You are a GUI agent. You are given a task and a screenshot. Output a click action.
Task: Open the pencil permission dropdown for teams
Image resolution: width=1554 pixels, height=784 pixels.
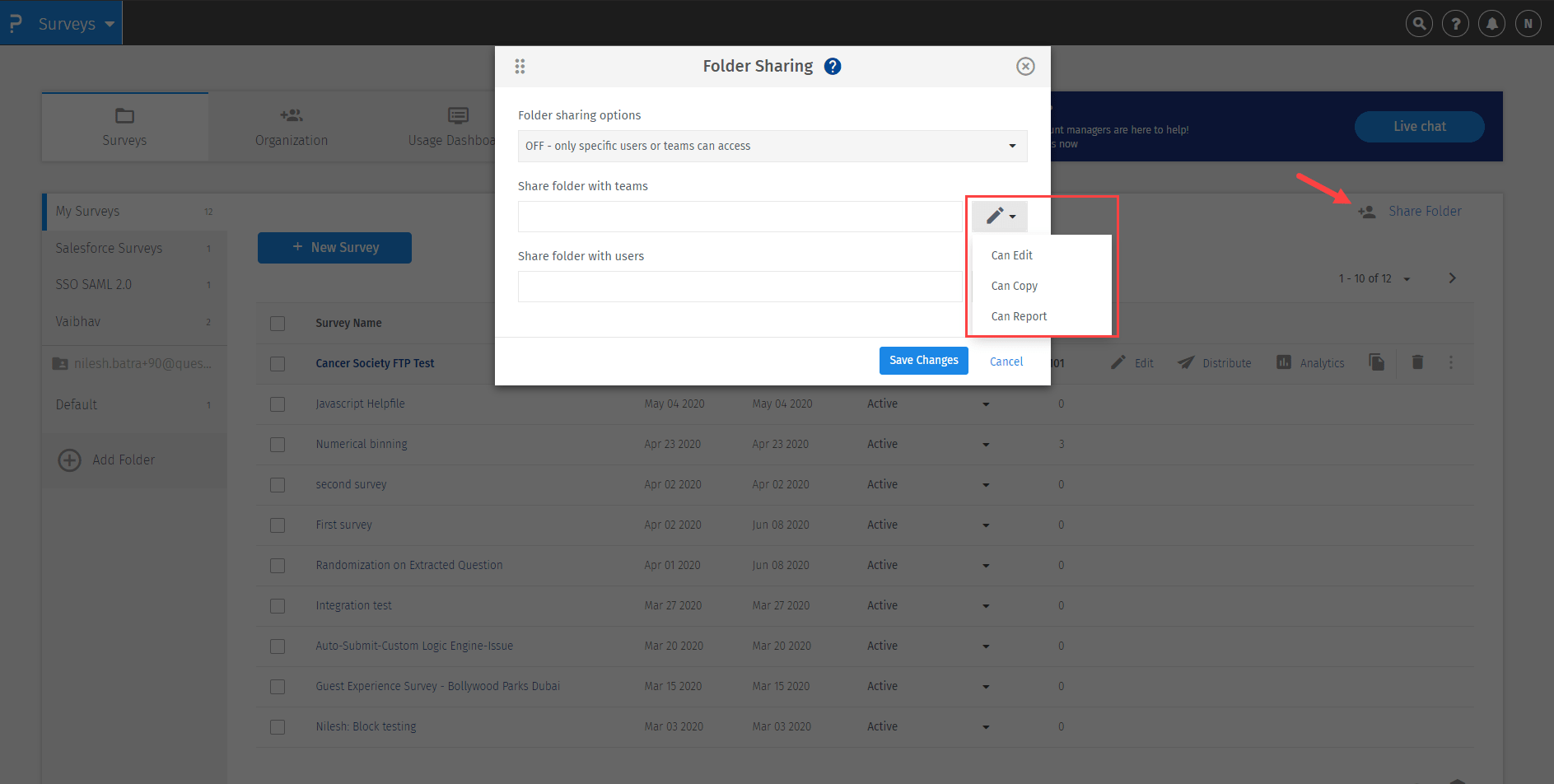tap(999, 217)
